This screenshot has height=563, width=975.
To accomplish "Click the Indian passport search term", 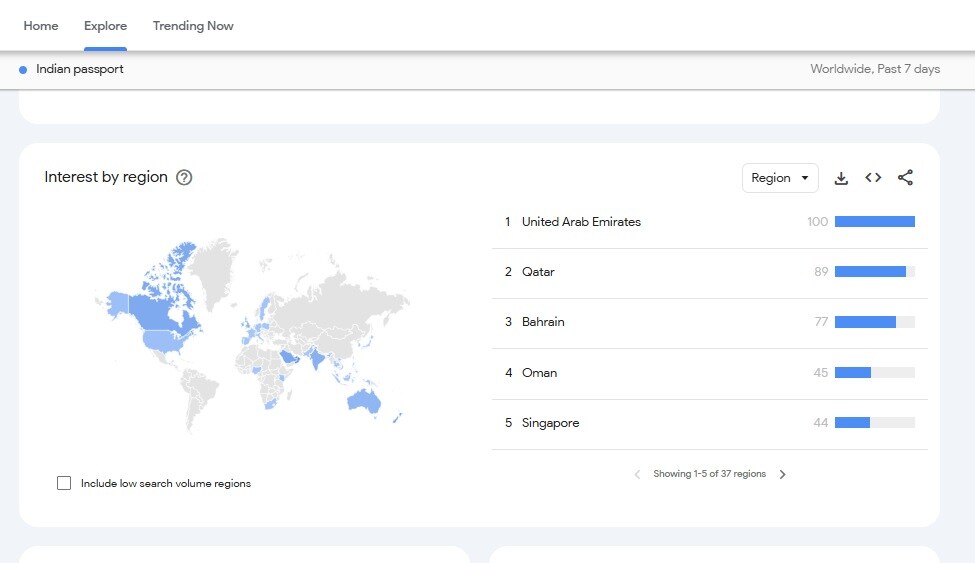I will click(80, 69).
